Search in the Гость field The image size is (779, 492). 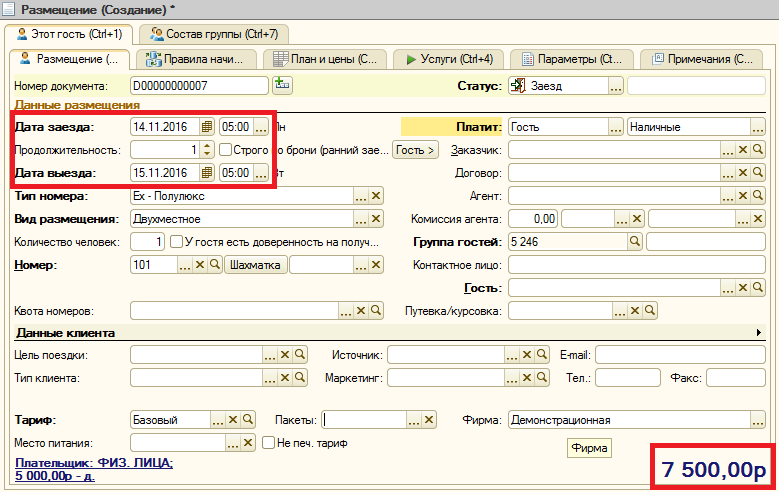(x=758, y=287)
